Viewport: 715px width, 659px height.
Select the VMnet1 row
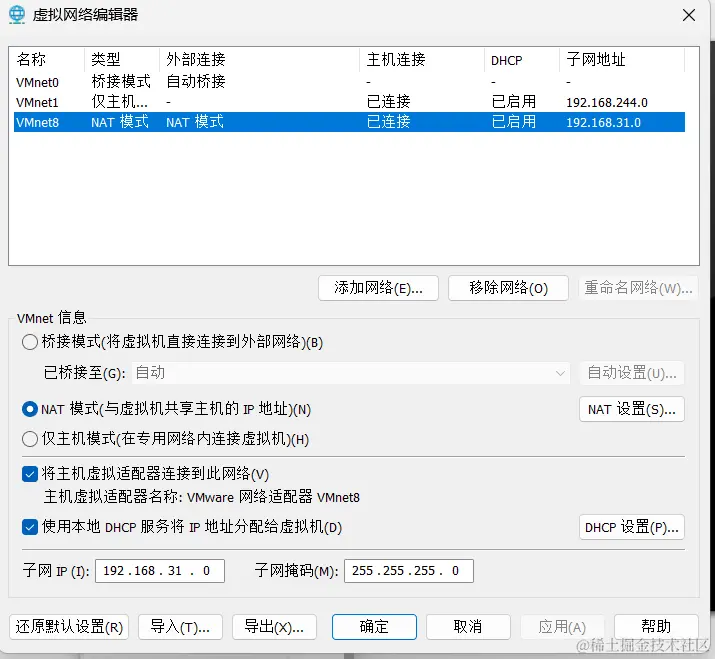tap(349, 102)
